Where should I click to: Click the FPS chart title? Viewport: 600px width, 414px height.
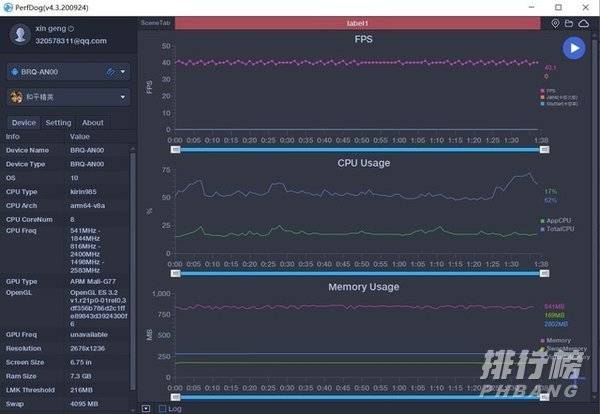(364, 39)
